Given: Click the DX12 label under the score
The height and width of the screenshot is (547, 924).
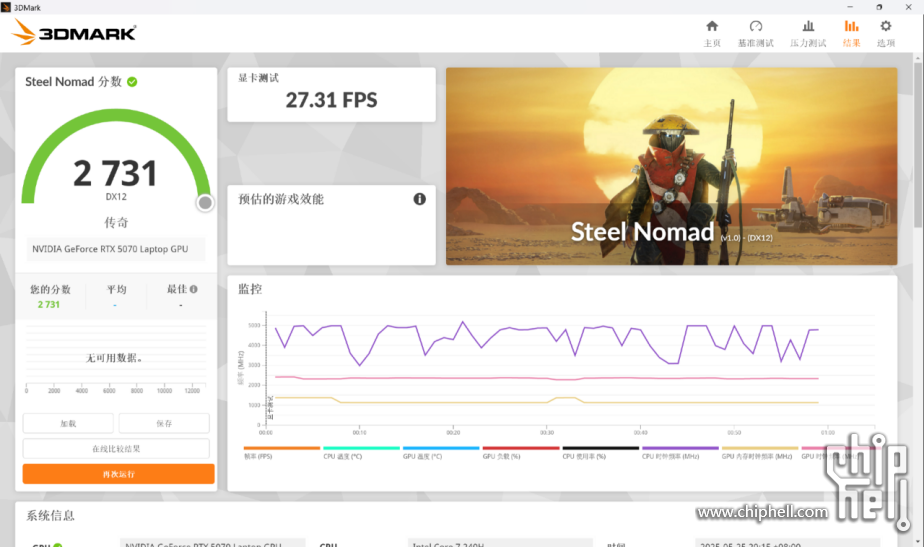Looking at the screenshot, I should 116,197.
